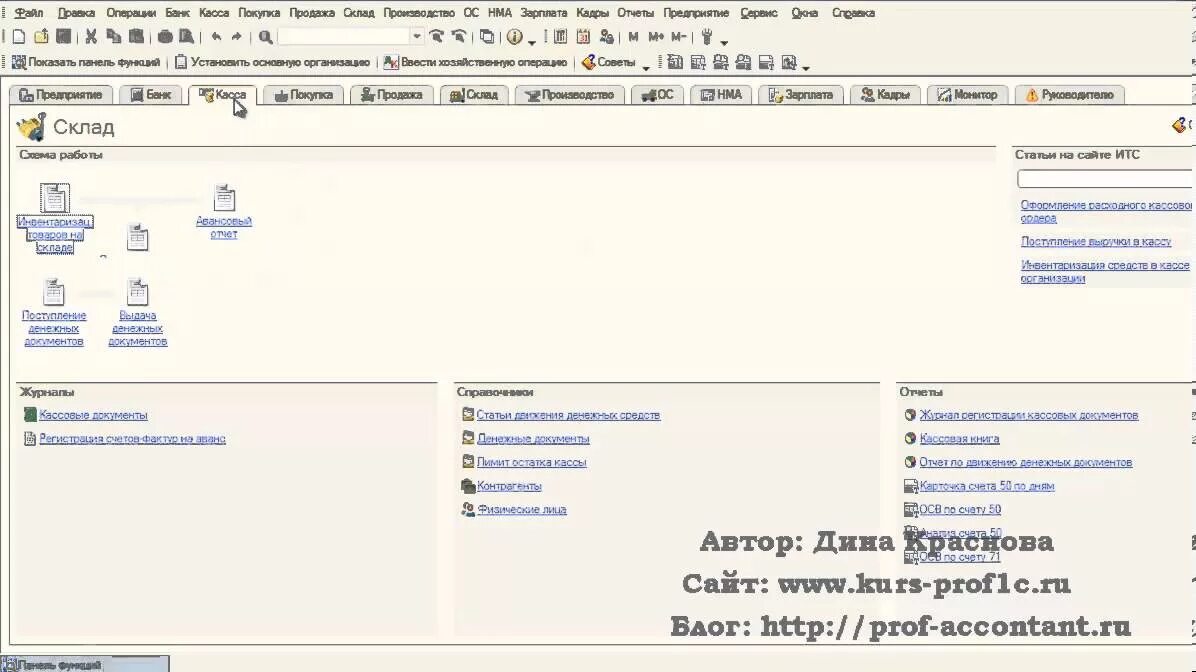Screen dimensions: 1196x672
Task: Open the Контрагенты reference link
Action: point(509,486)
